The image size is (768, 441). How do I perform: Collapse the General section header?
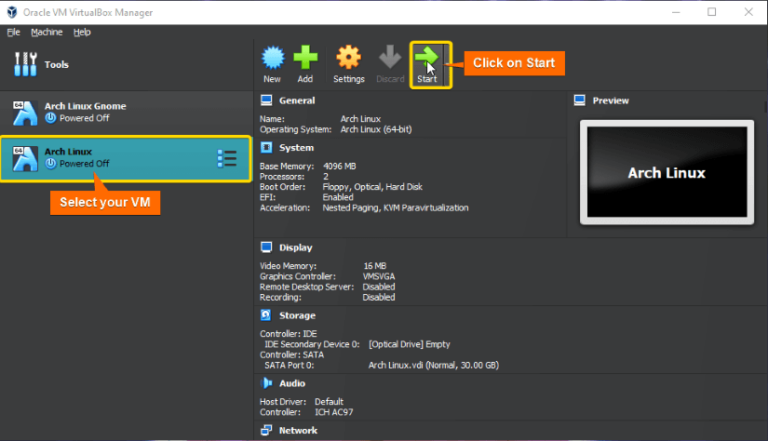coord(297,100)
